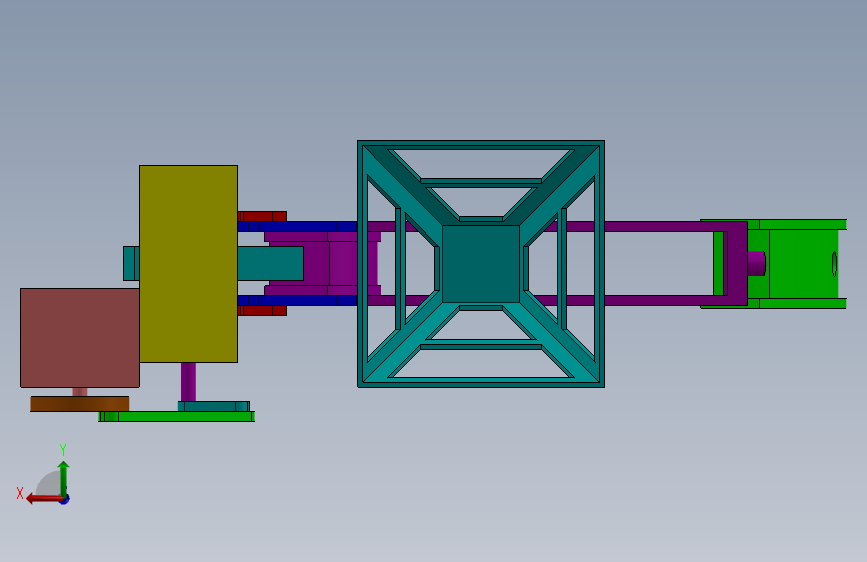This screenshot has height=562, width=867.
Task: Click the blue Z axis dot of triad
Action: (65, 499)
